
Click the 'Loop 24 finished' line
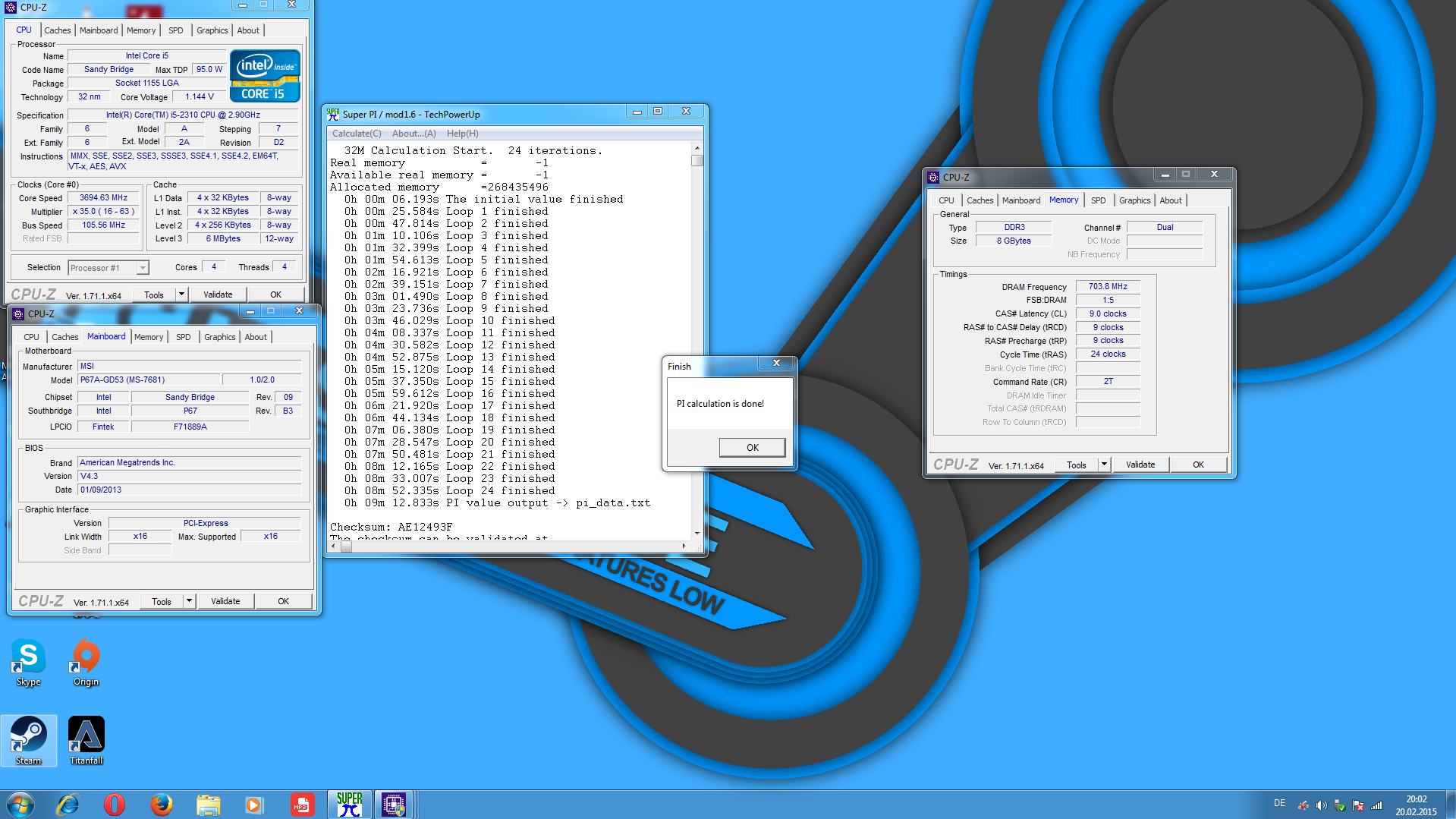pyautogui.click(x=450, y=490)
